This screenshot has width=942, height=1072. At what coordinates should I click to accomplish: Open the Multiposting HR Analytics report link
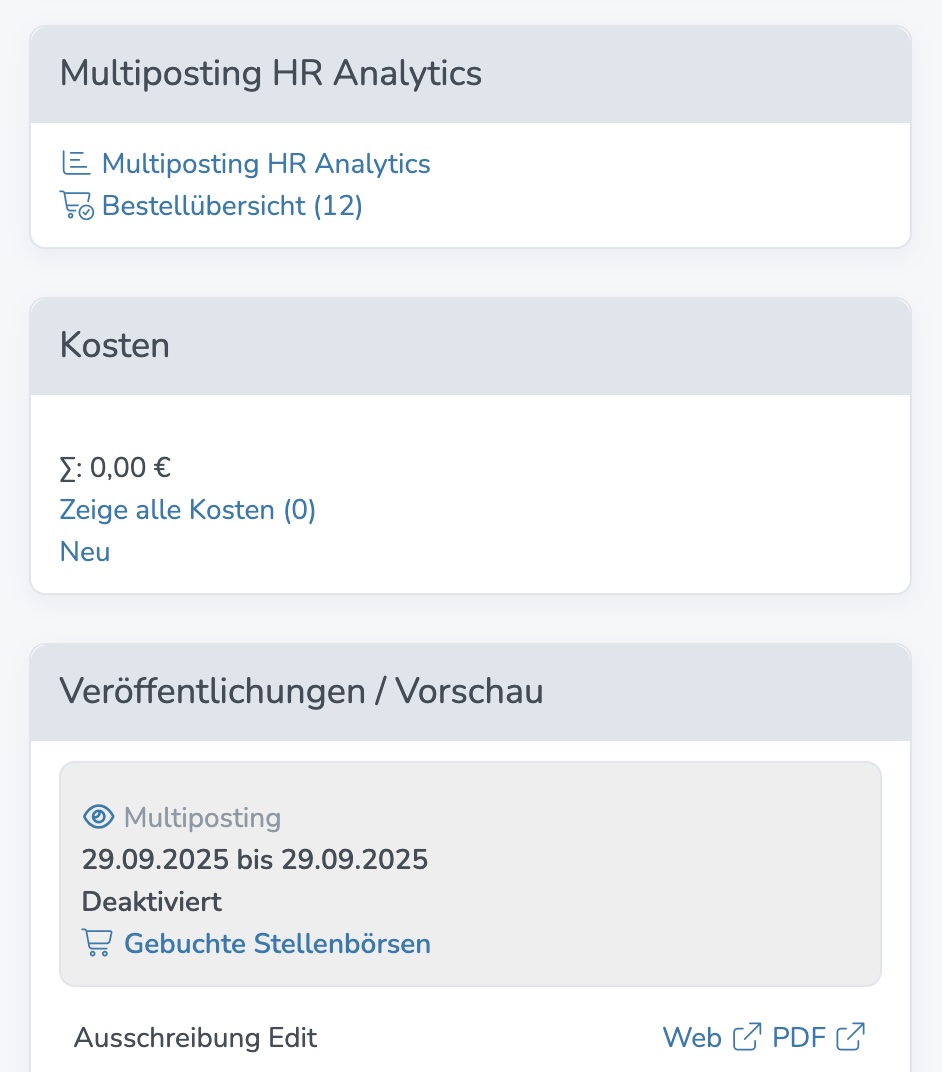click(266, 163)
